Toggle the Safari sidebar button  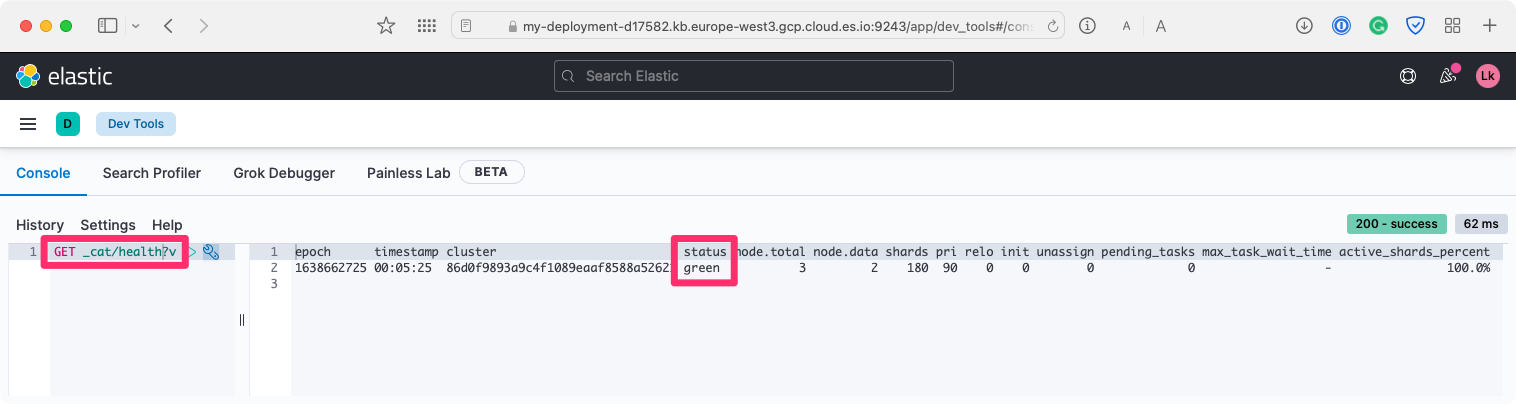tap(107, 26)
